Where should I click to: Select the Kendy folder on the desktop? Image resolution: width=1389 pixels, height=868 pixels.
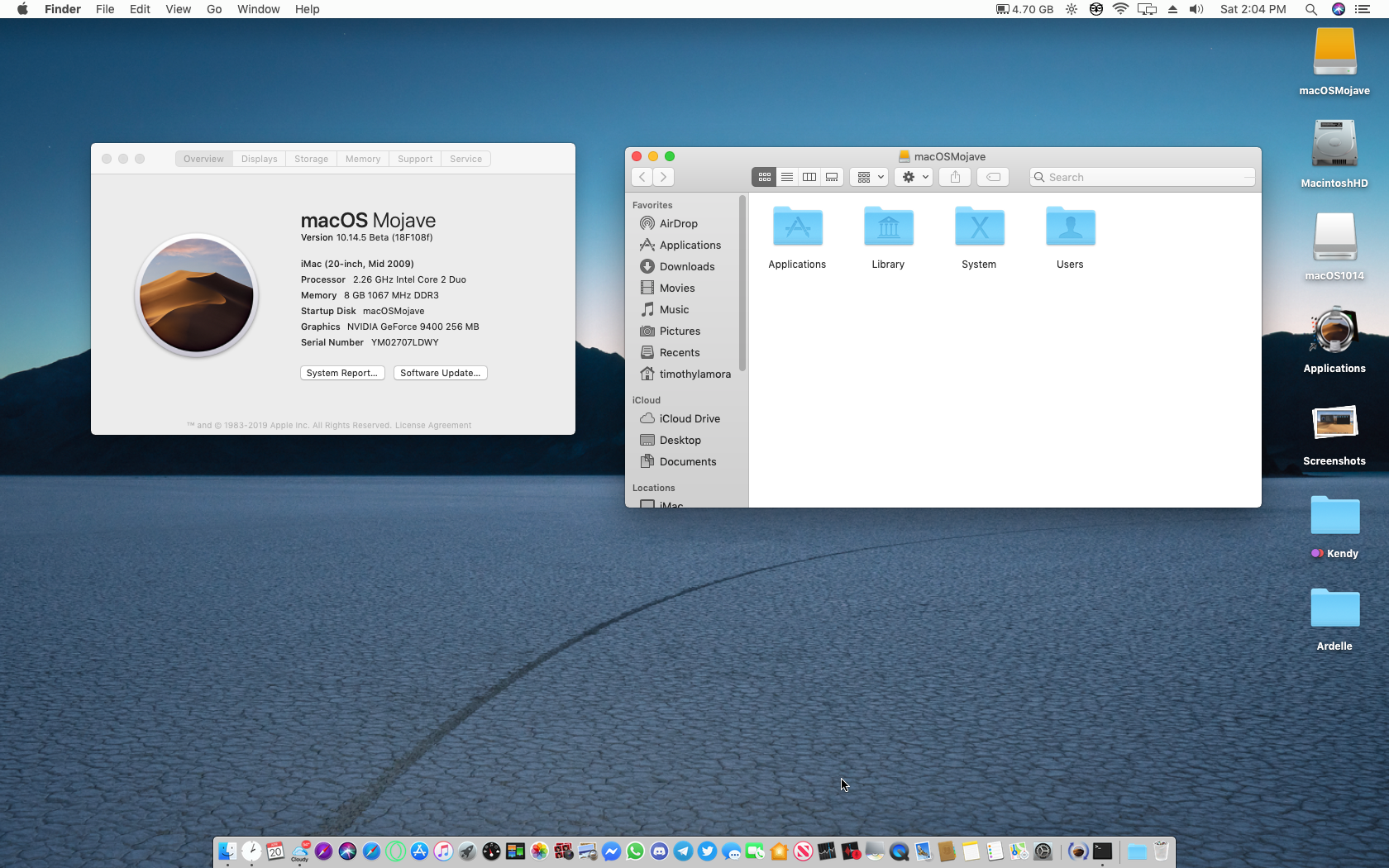coord(1334,526)
